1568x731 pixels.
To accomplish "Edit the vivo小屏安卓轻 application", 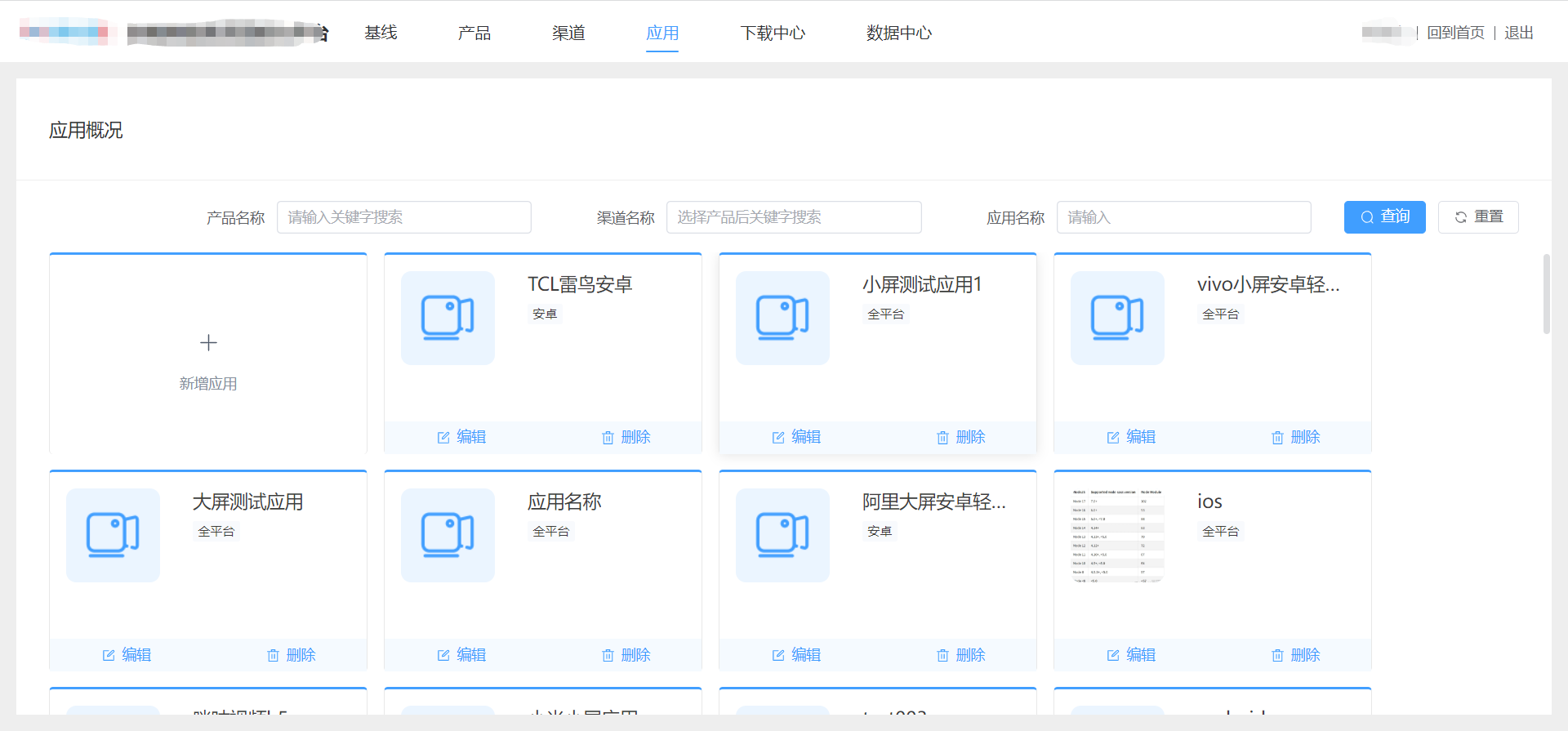I will 1131,437.
